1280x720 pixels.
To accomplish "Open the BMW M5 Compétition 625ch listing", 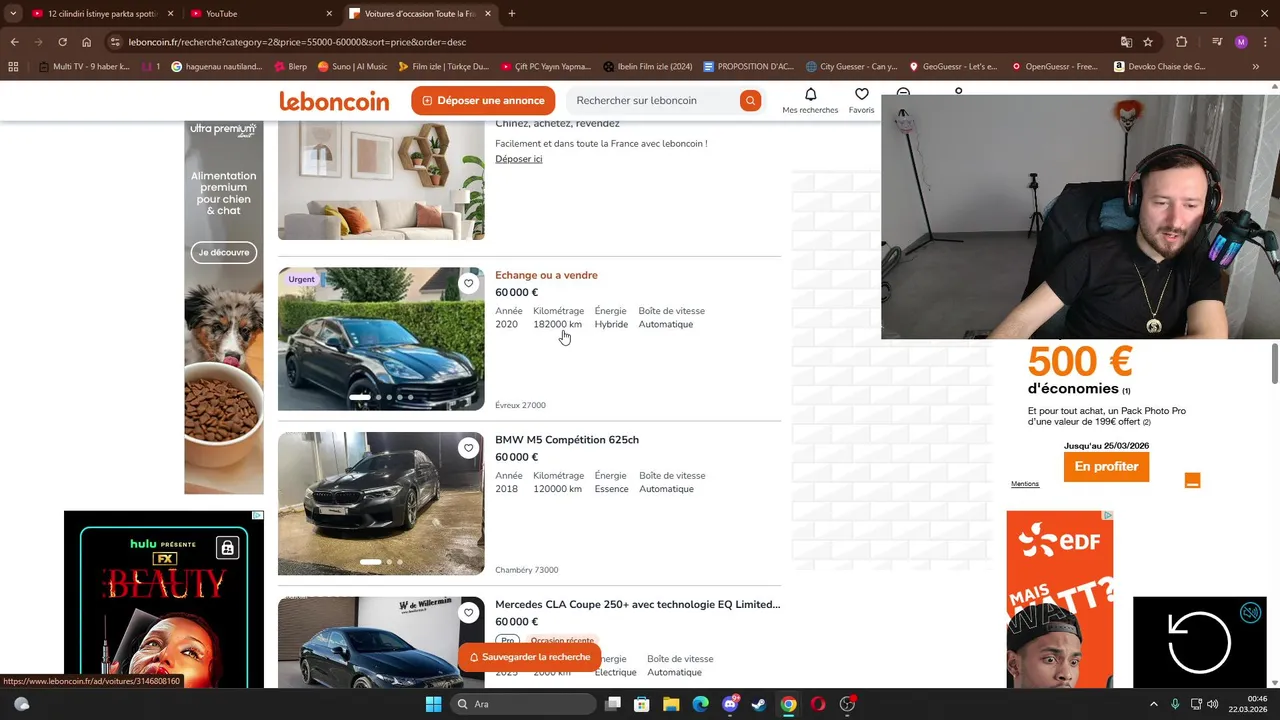I will pos(567,440).
